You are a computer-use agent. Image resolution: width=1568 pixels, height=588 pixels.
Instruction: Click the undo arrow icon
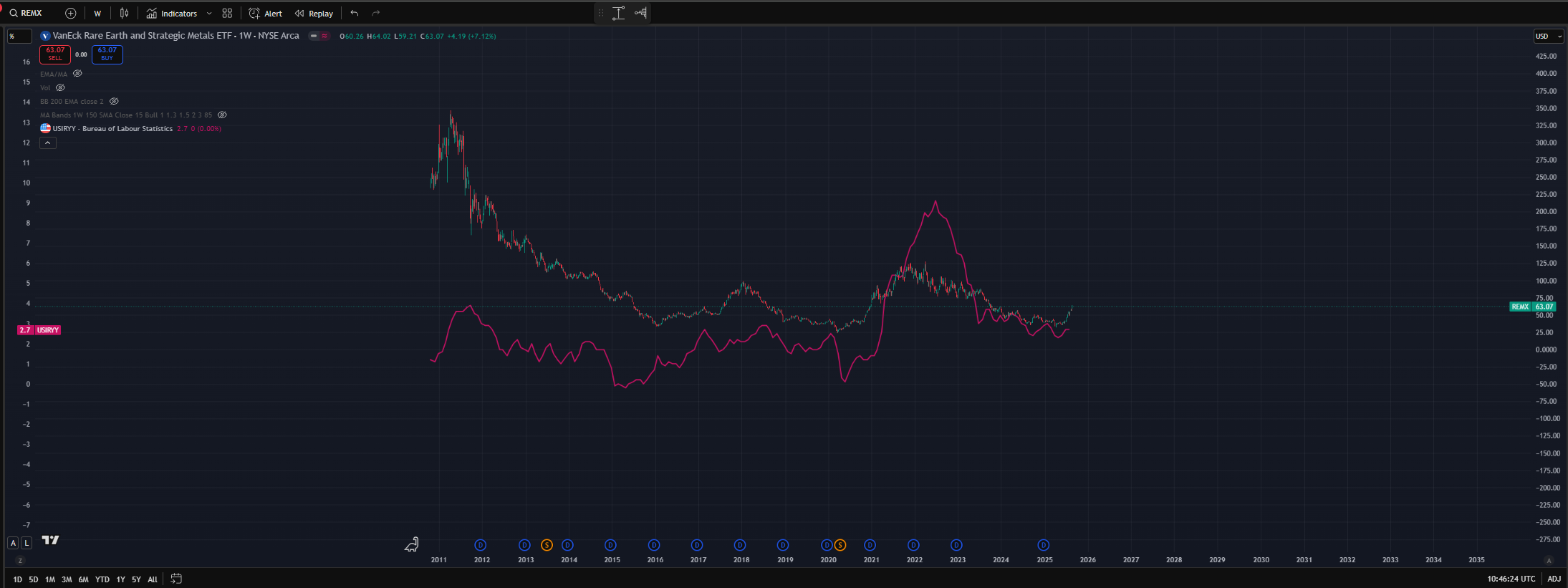pos(355,13)
